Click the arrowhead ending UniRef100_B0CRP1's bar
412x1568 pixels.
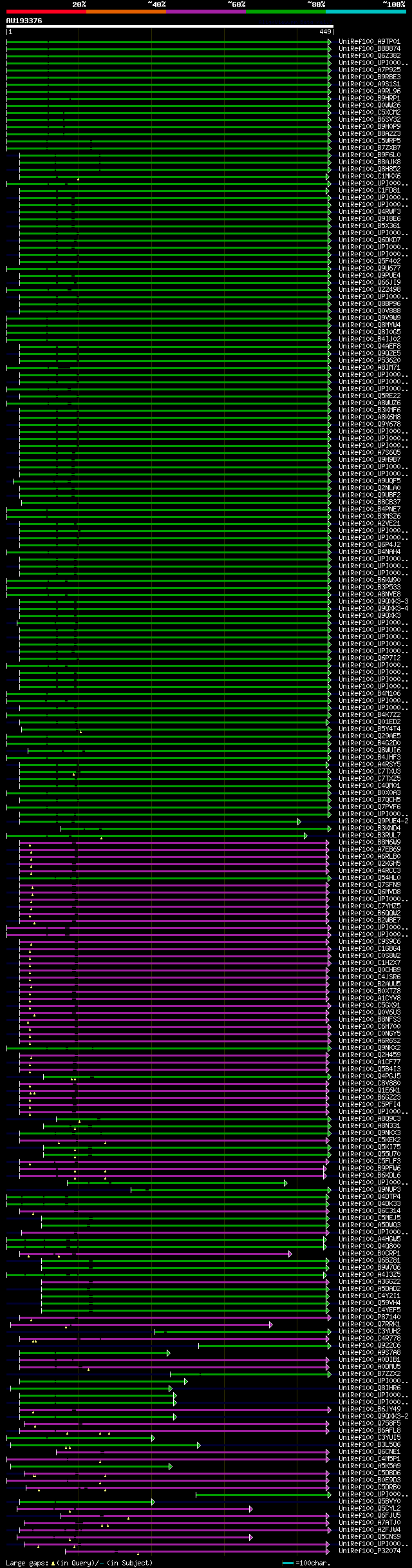click(x=290, y=1254)
